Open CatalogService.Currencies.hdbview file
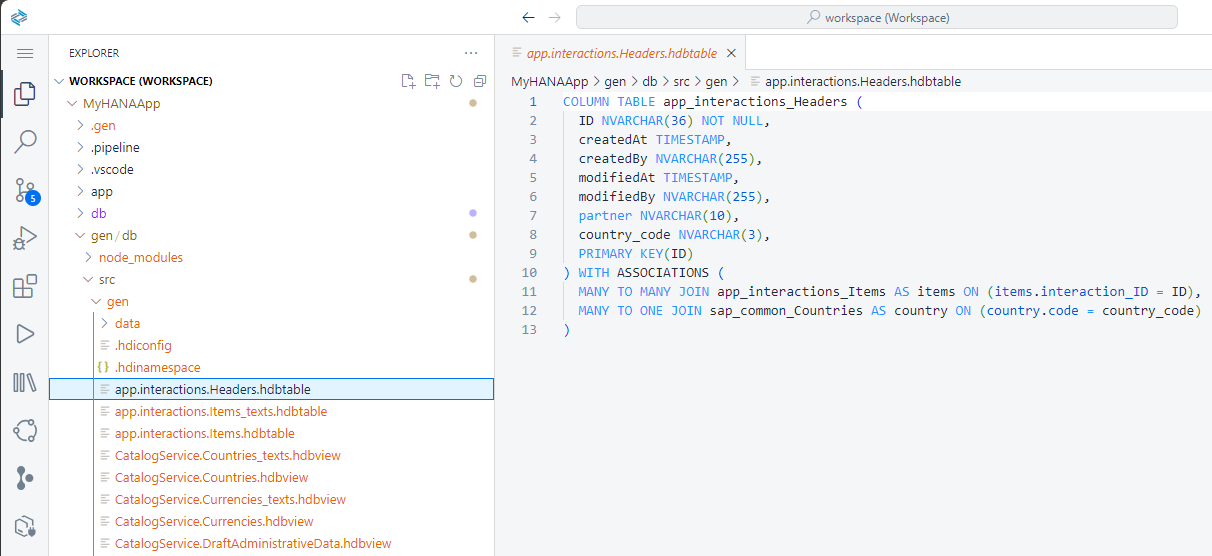Screen dimensions: 1212x556 (214, 521)
